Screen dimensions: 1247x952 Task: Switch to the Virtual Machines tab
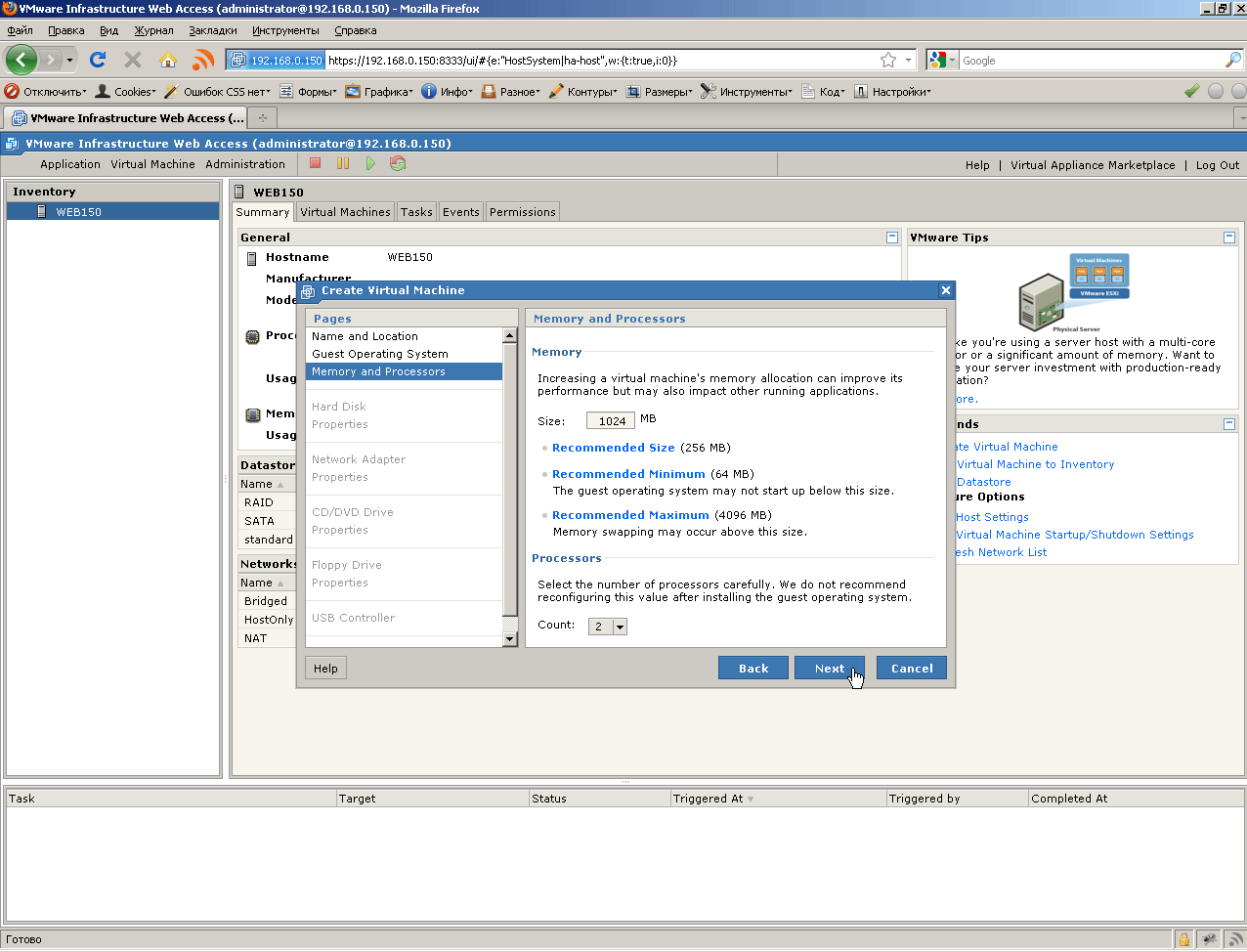pos(345,212)
